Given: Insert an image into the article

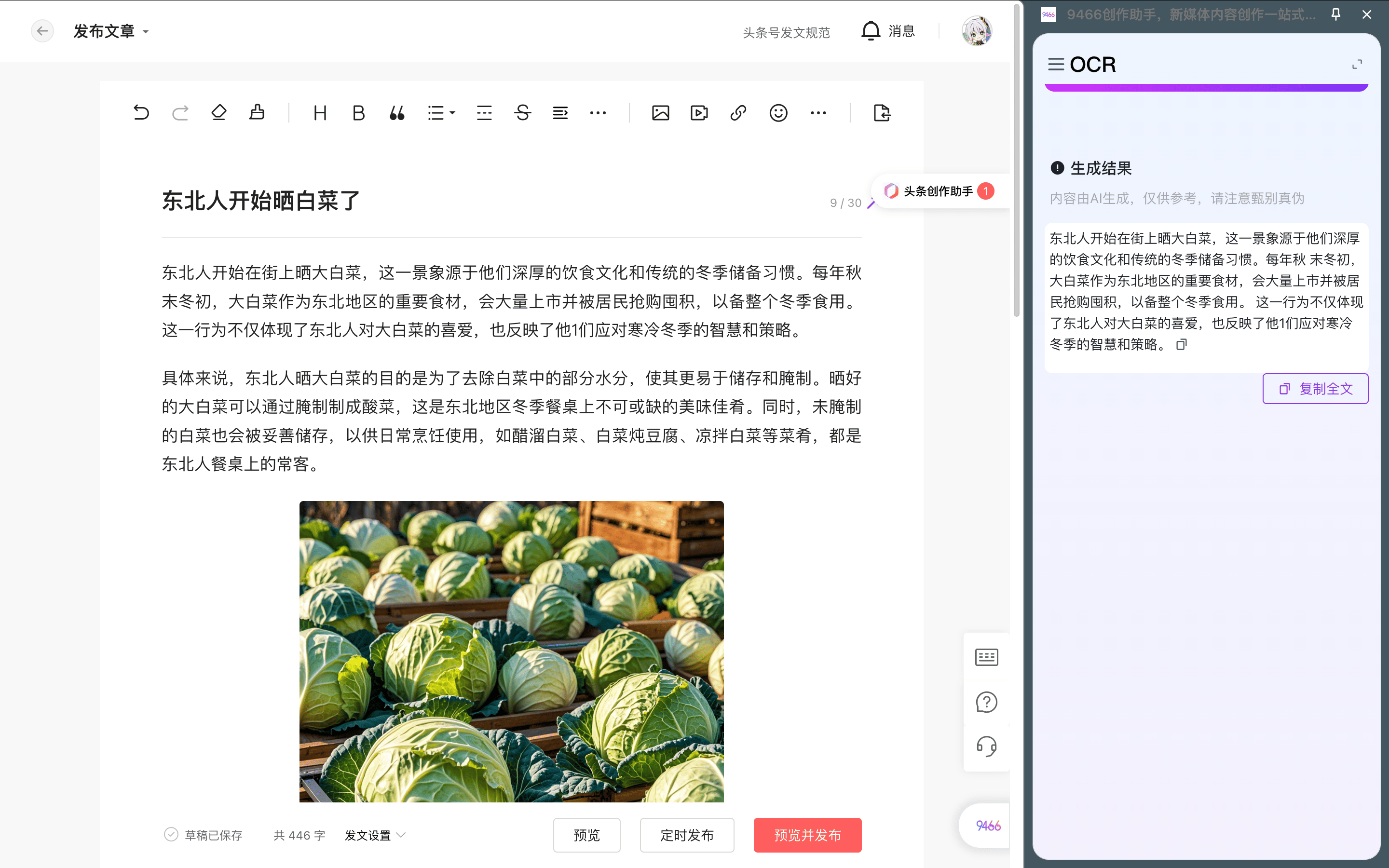Looking at the screenshot, I should pyautogui.click(x=661, y=112).
